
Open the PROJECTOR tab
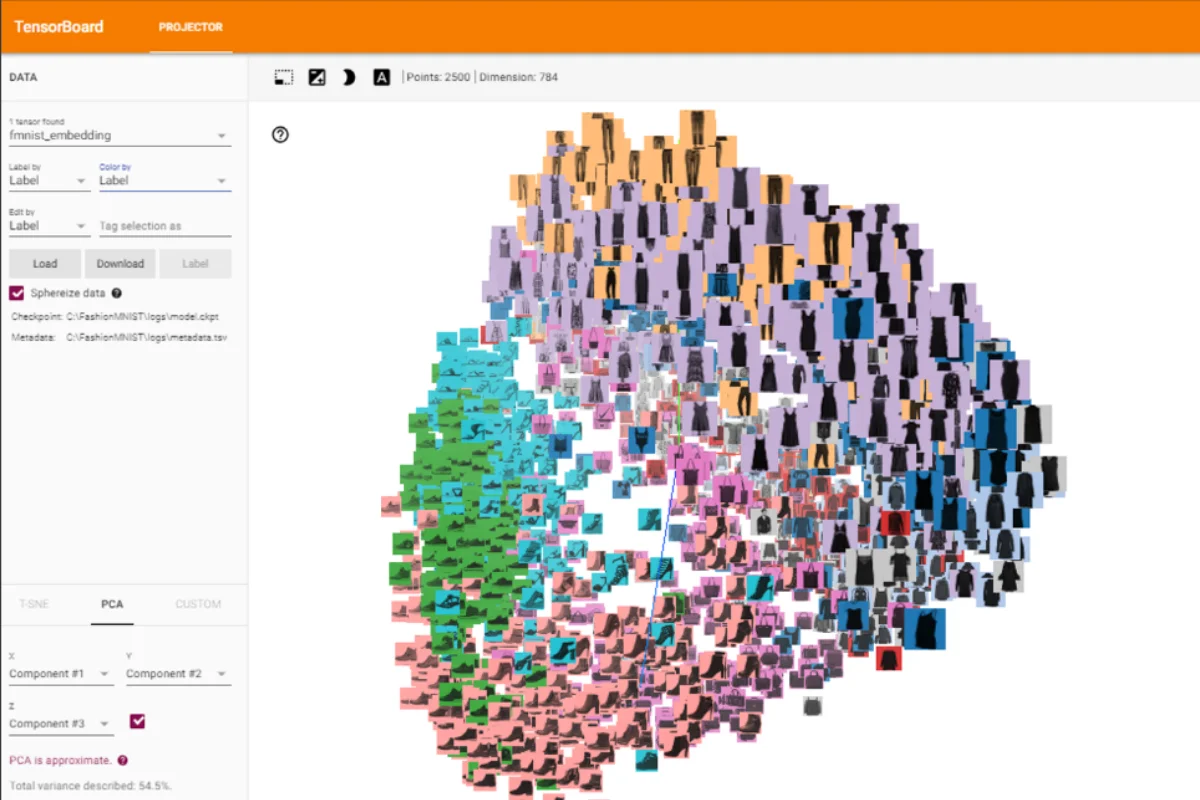(x=190, y=27)
